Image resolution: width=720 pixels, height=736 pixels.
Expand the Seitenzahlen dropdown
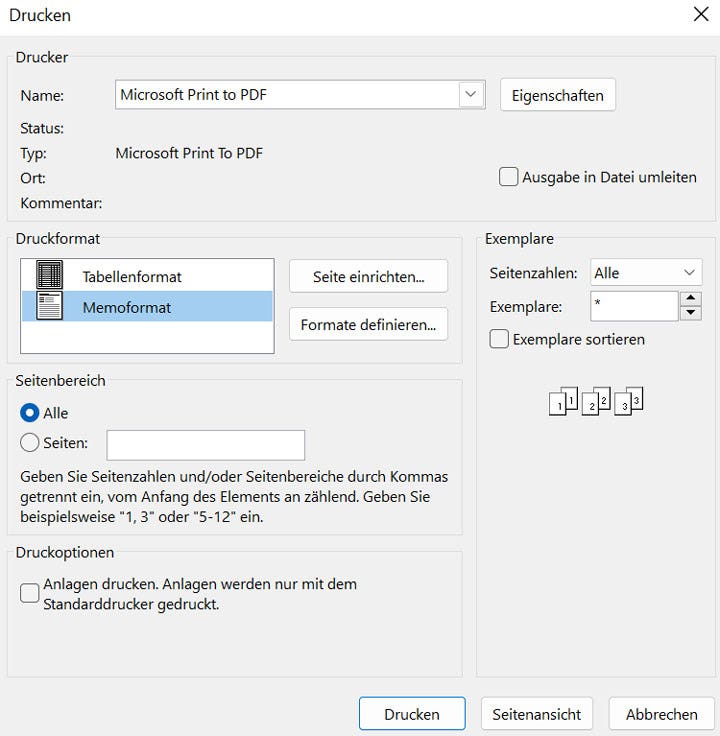(689, 273)
